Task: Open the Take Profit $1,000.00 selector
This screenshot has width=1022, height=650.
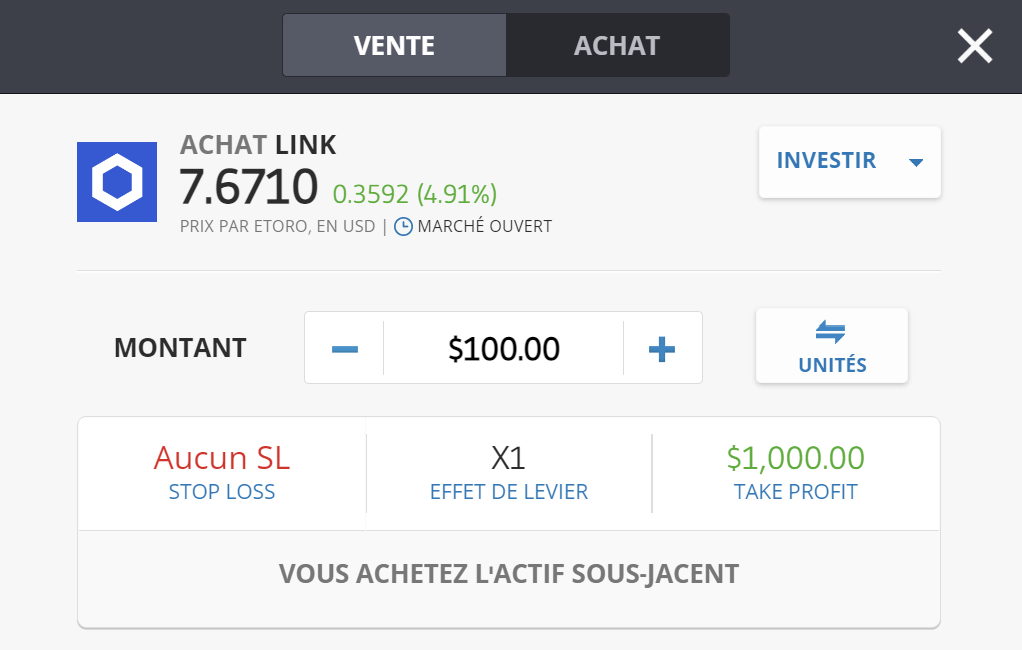Action: [795, 458]
